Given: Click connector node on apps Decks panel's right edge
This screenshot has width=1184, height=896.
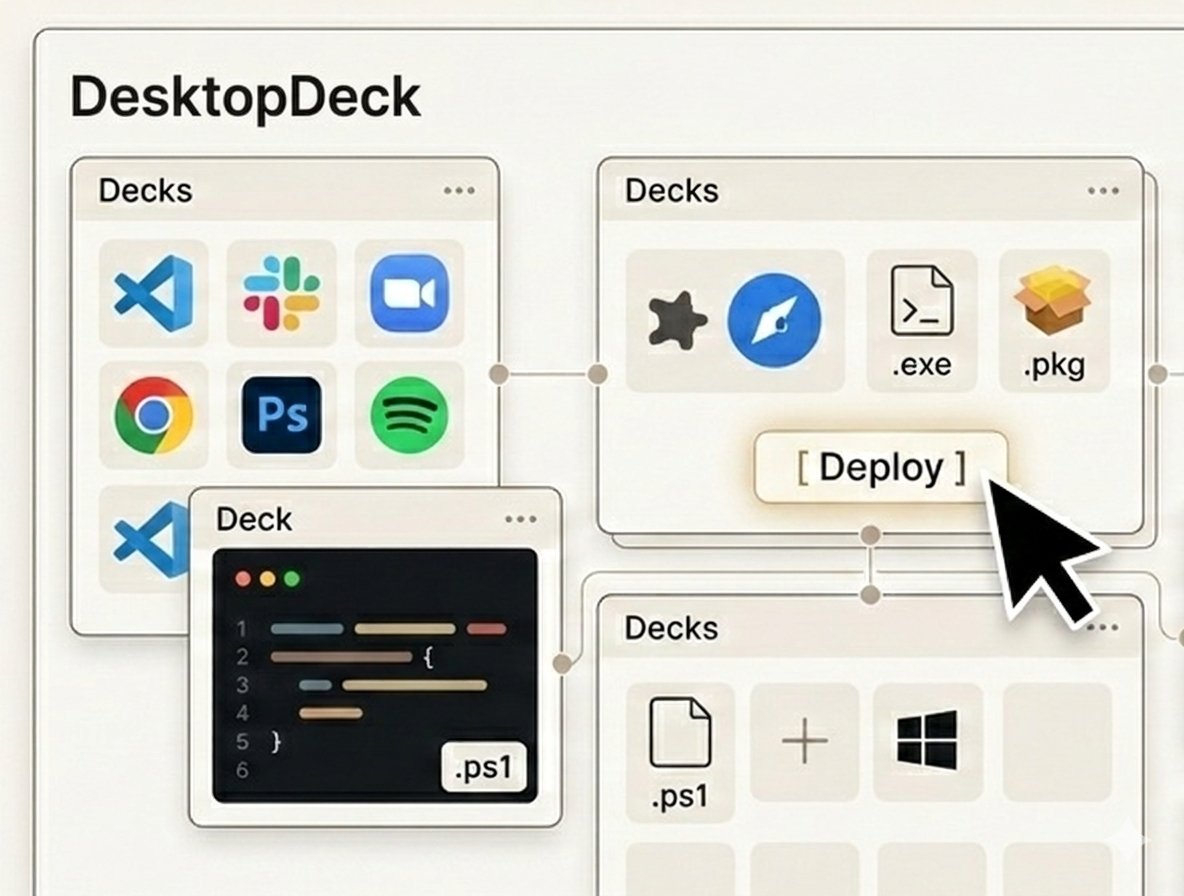Looking at the screenshot, I should coord(499,374).
